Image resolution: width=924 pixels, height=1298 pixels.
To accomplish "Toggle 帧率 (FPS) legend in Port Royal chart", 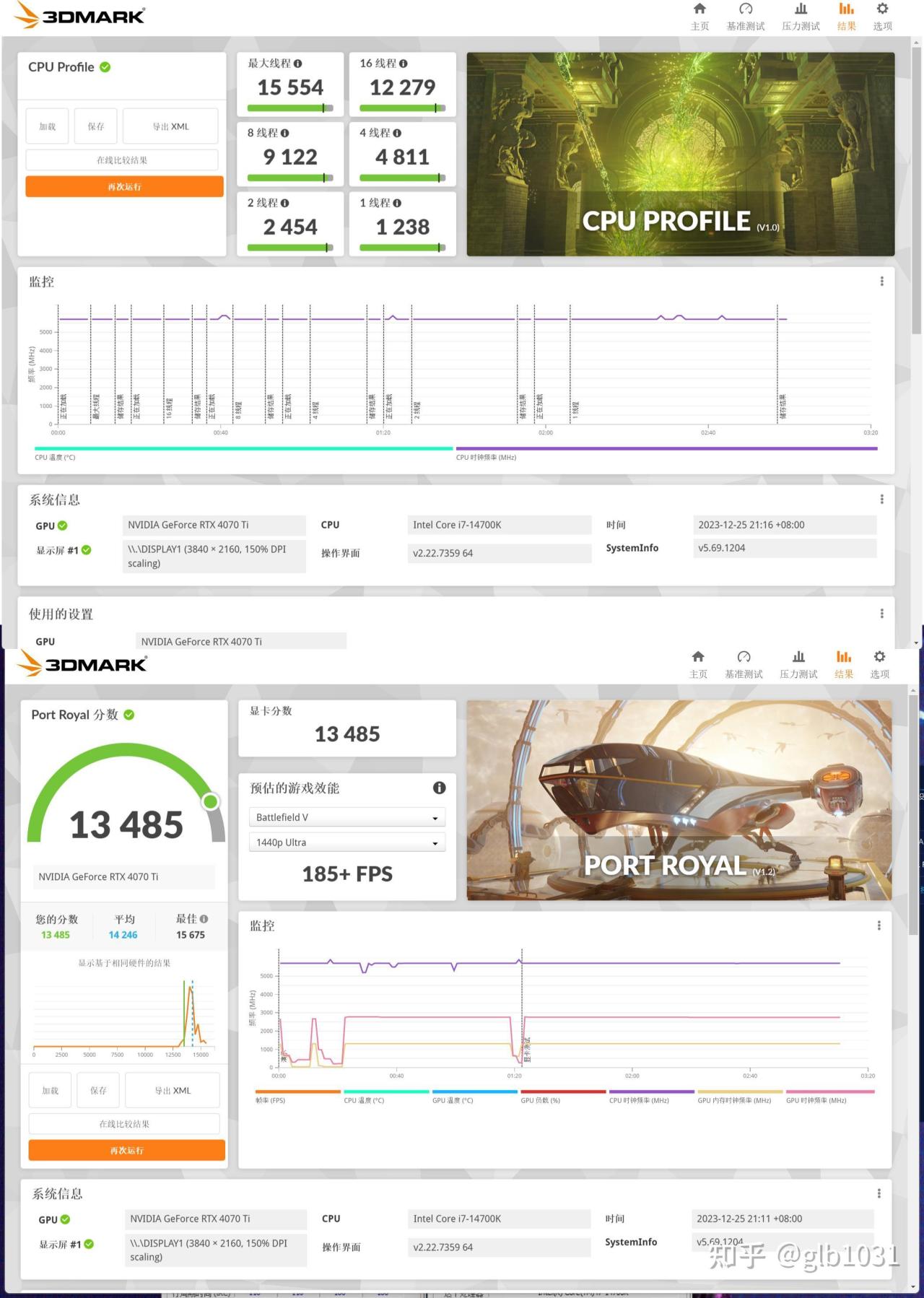I will pyautogui.click(x=297, y=1096).
